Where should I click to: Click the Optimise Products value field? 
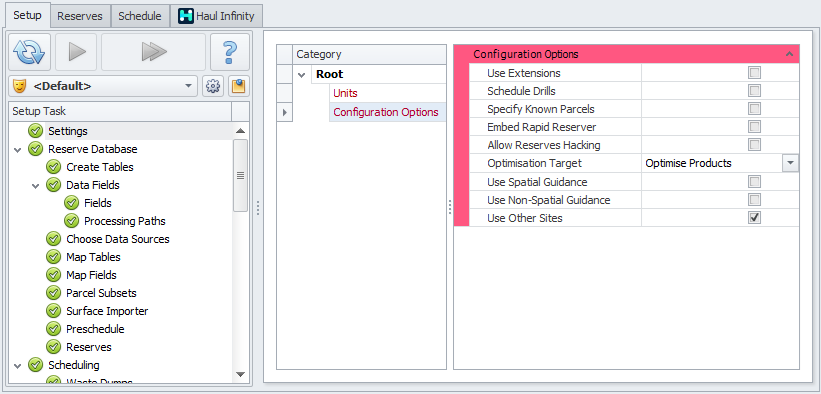click(x=713, y=163)
